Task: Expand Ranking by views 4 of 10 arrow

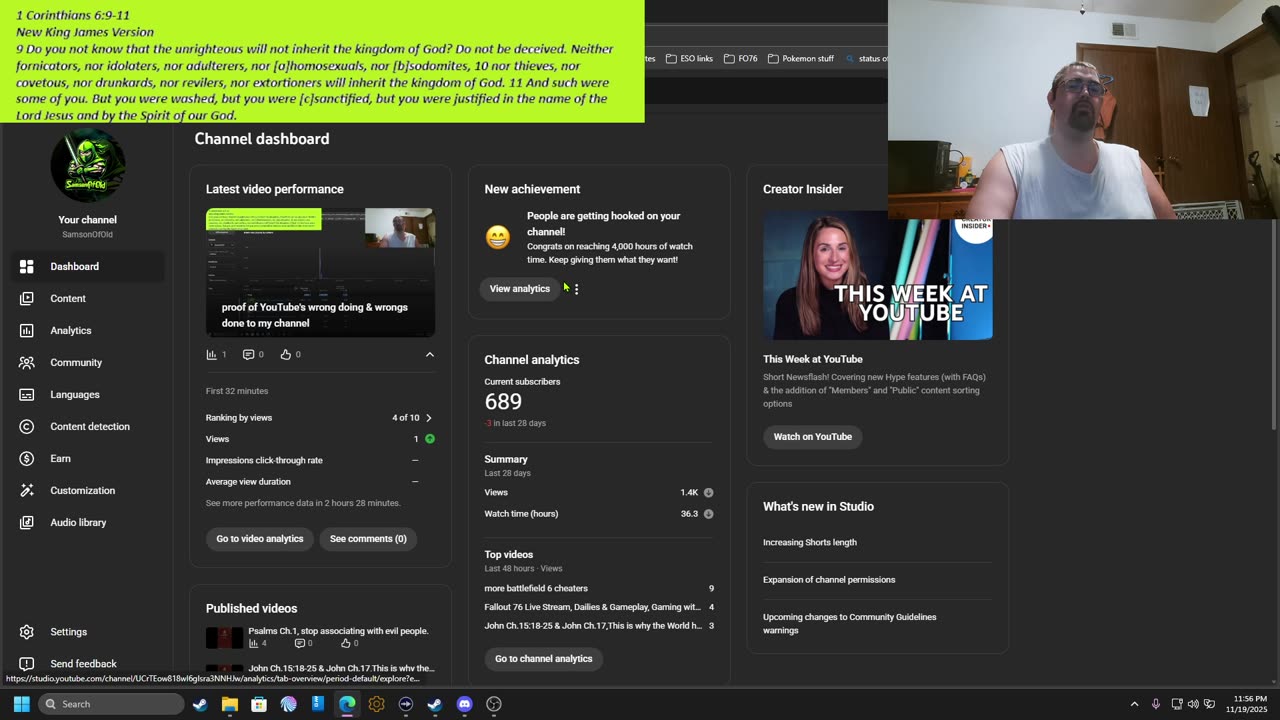Action: [x=429, y=418]
